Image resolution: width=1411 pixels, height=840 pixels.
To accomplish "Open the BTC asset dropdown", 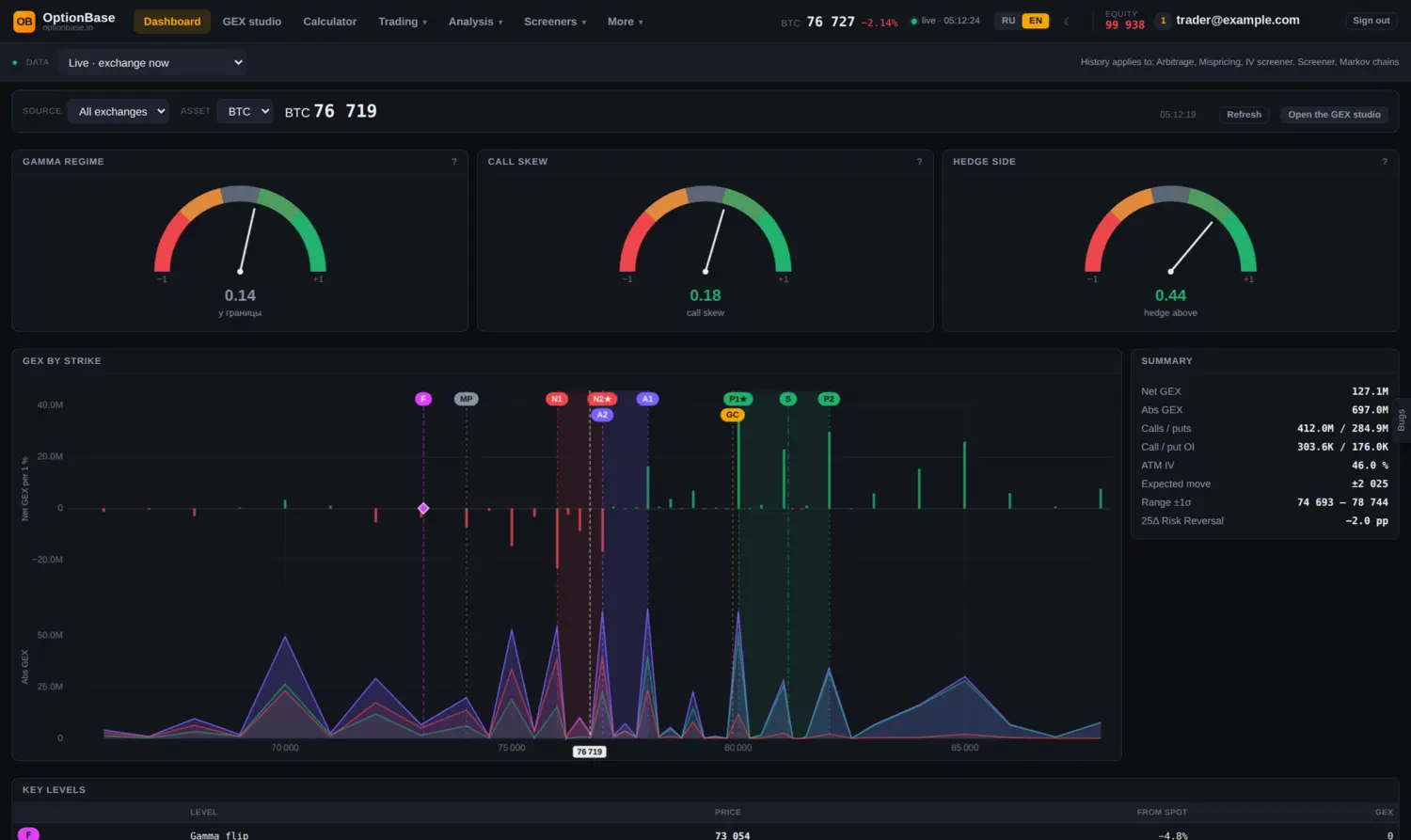I will (246, 111).
